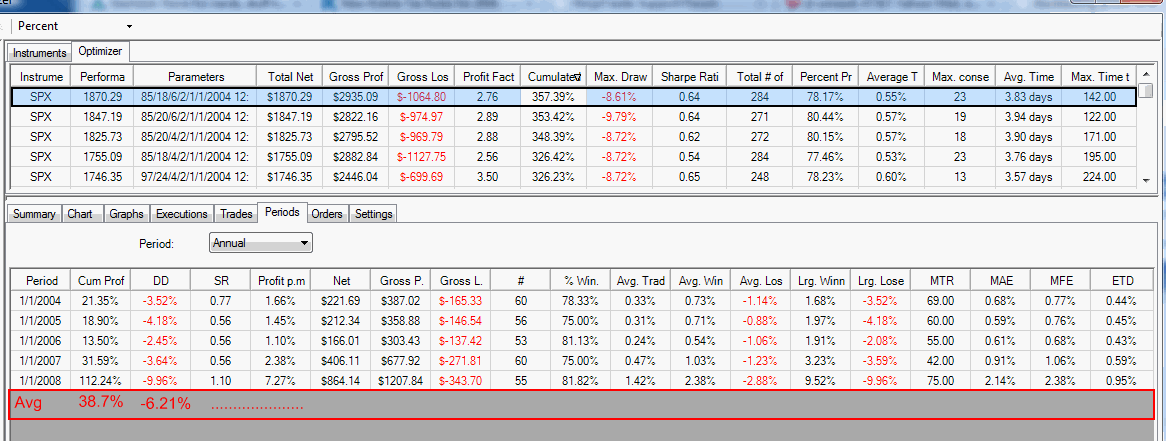1166x441 pixels.
Task: Sort periods by DD column header
Action: coord(160,281)
